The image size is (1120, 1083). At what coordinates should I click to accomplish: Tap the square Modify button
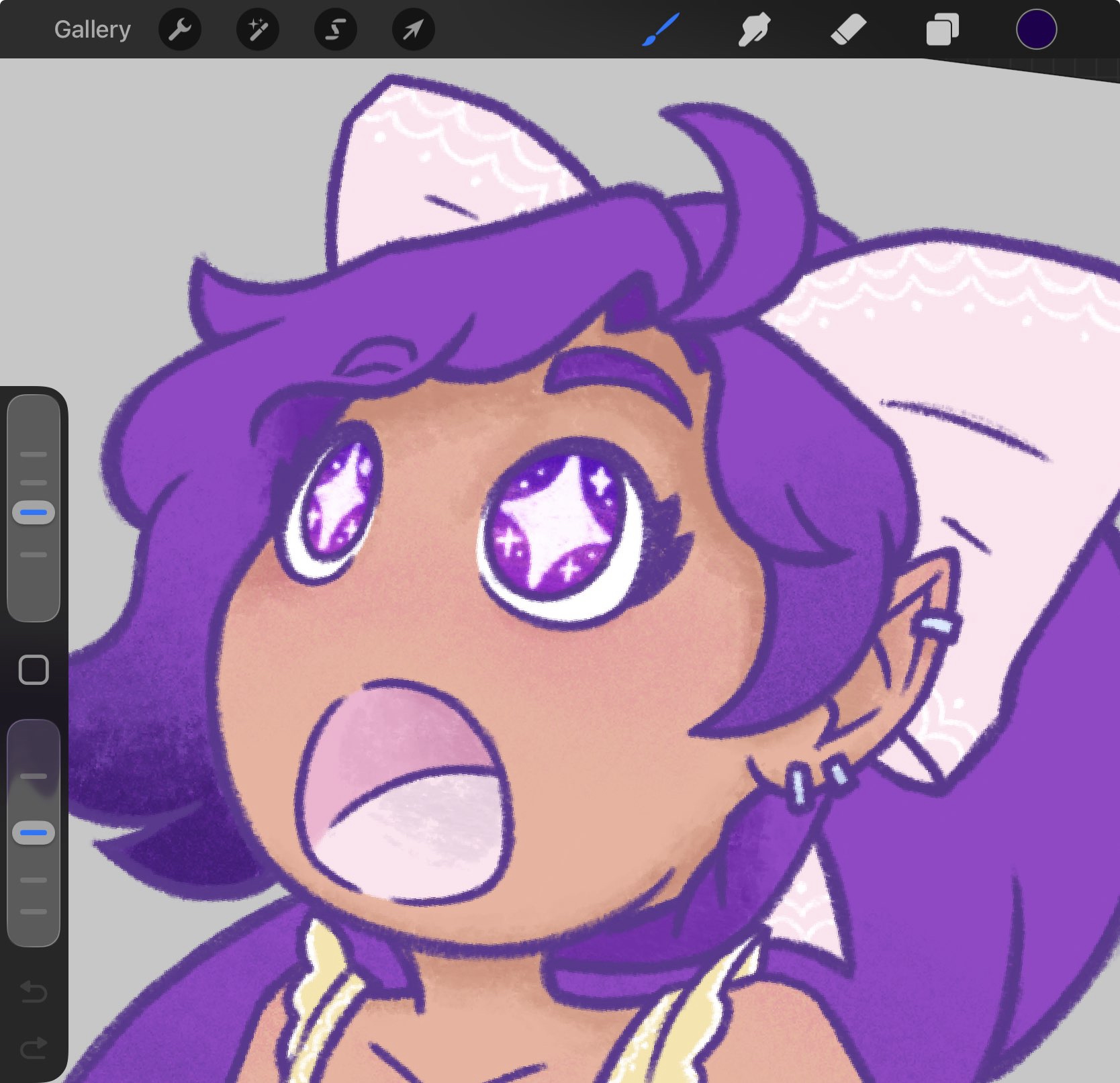tap(34, 669)
